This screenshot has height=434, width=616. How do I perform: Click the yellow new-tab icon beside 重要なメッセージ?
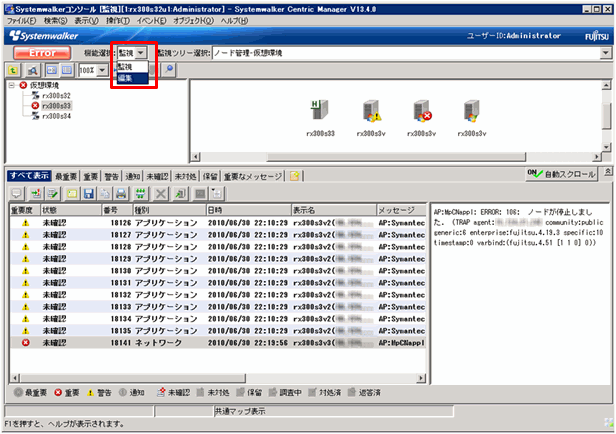pyautogui.click(x=294, y=176)
